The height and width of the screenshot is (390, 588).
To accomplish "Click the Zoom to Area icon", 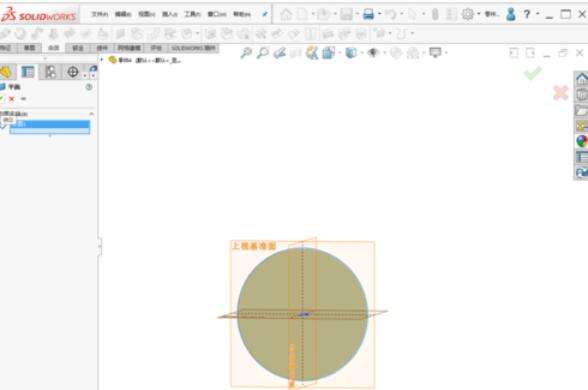I will pos(262,53).
